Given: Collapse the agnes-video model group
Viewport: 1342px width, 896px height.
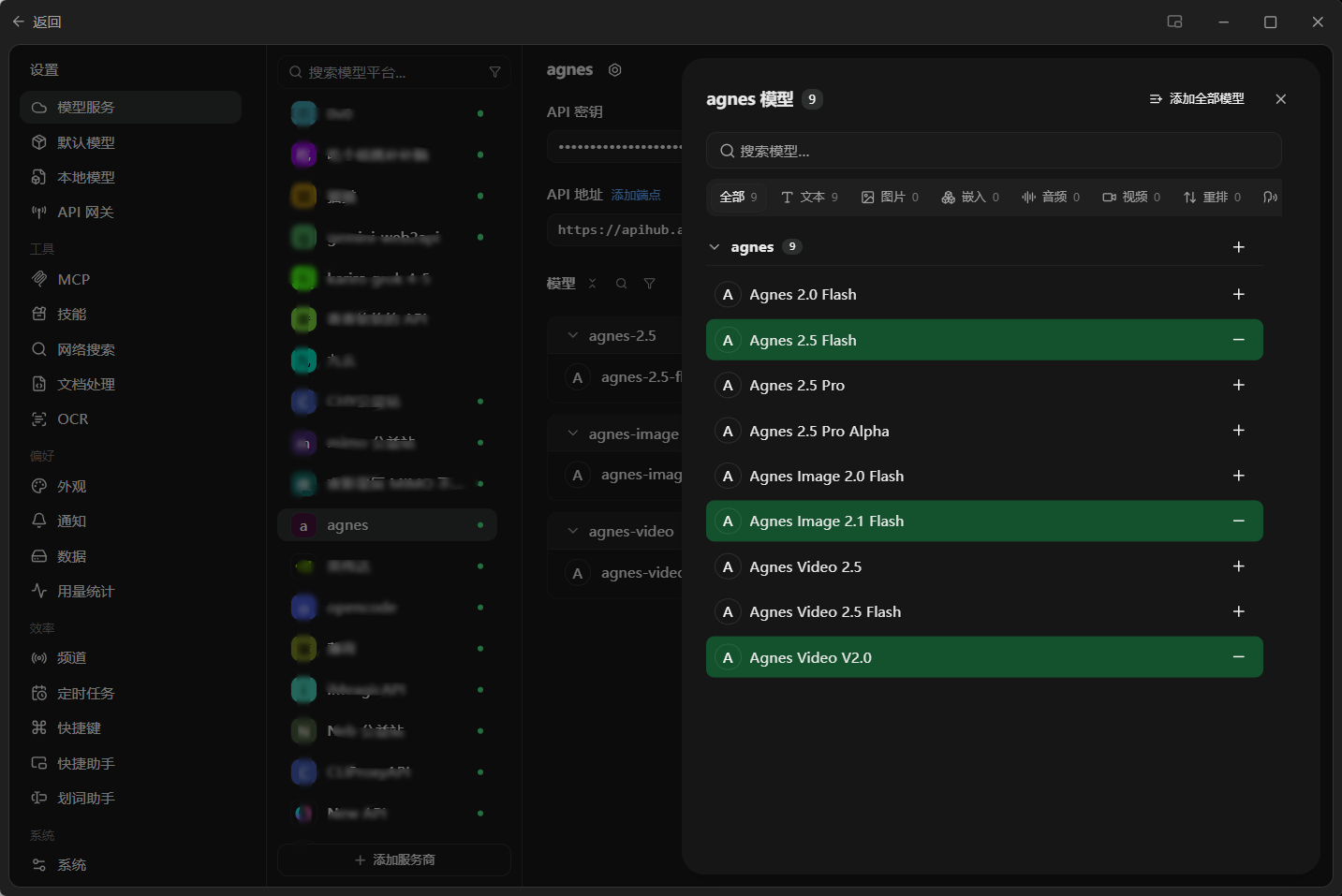Looking at the screenshot, I should (572, 531).
